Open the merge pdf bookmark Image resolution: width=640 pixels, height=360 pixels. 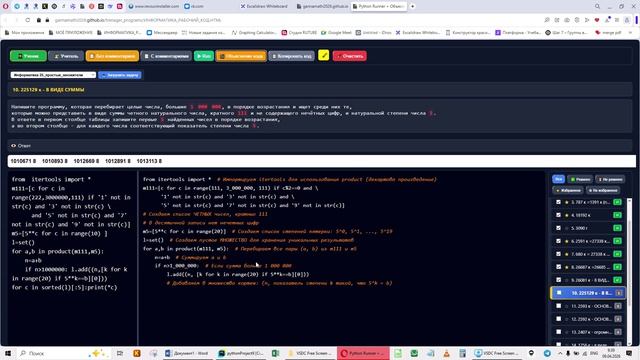tap(609, 32)
